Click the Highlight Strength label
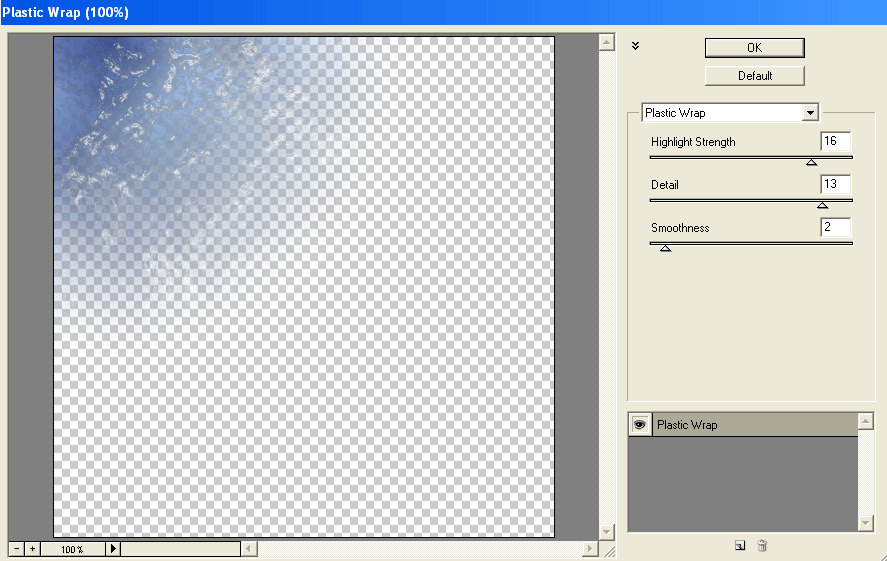 [693, 142]
